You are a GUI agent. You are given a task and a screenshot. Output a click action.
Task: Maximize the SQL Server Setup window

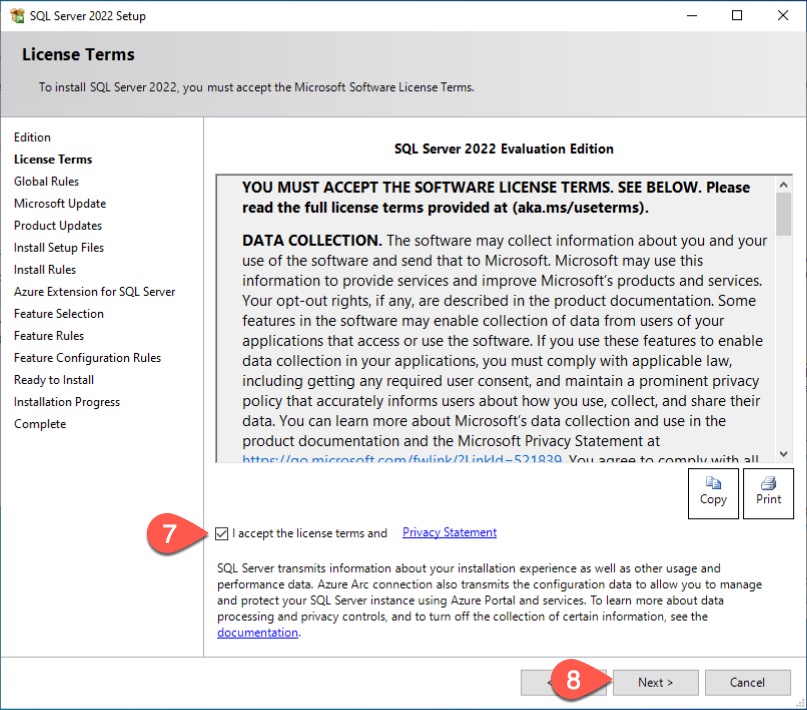click(x=737, y=15)
